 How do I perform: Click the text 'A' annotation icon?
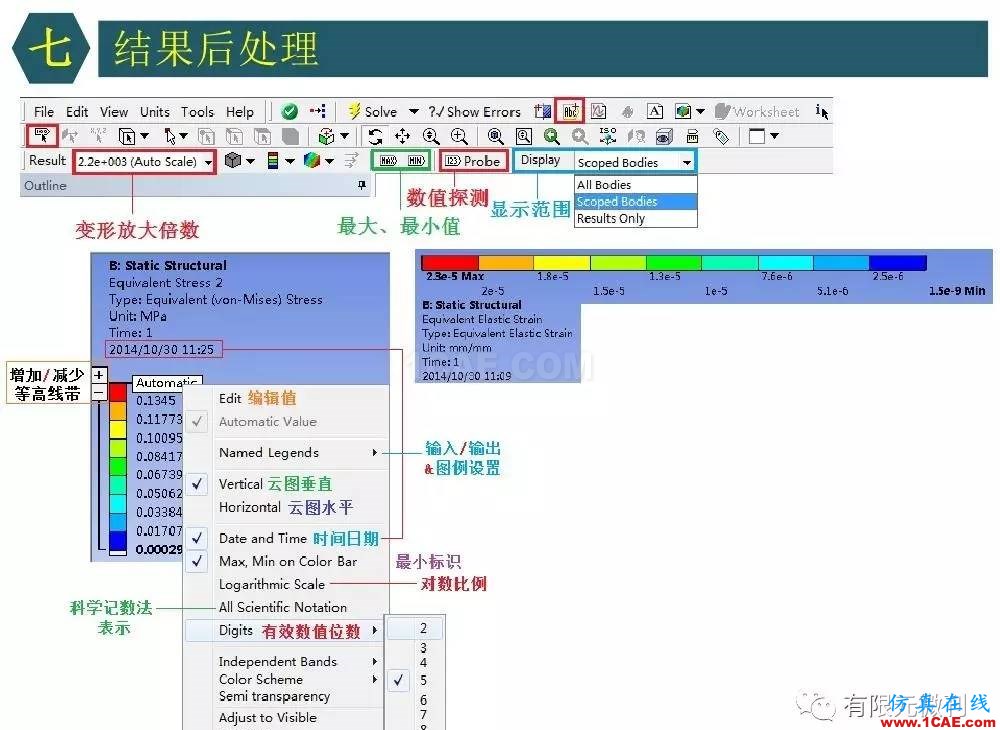pos(655,112)
